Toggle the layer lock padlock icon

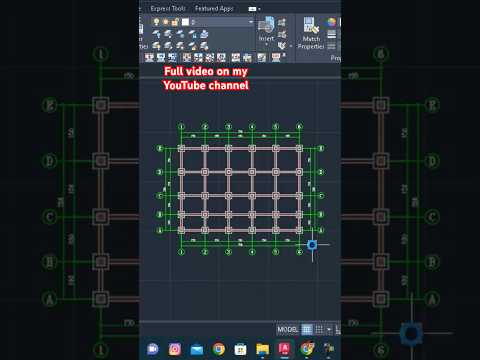[x=175, y=22]
